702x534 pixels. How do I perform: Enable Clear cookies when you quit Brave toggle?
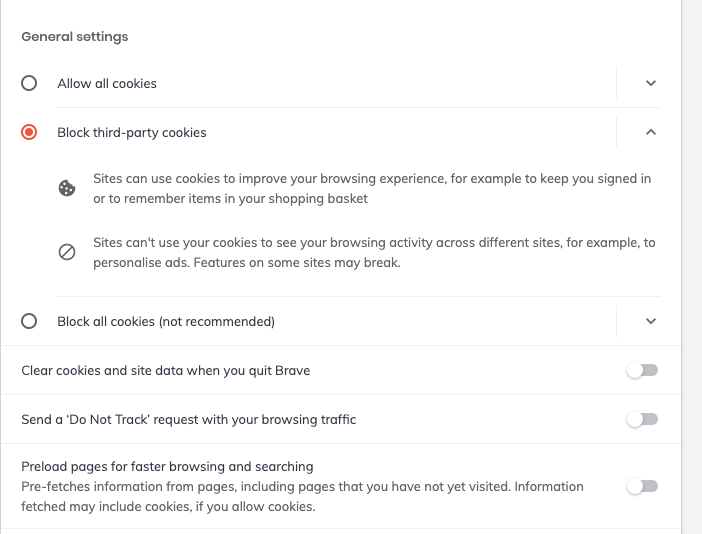click(x=642, y=370)
